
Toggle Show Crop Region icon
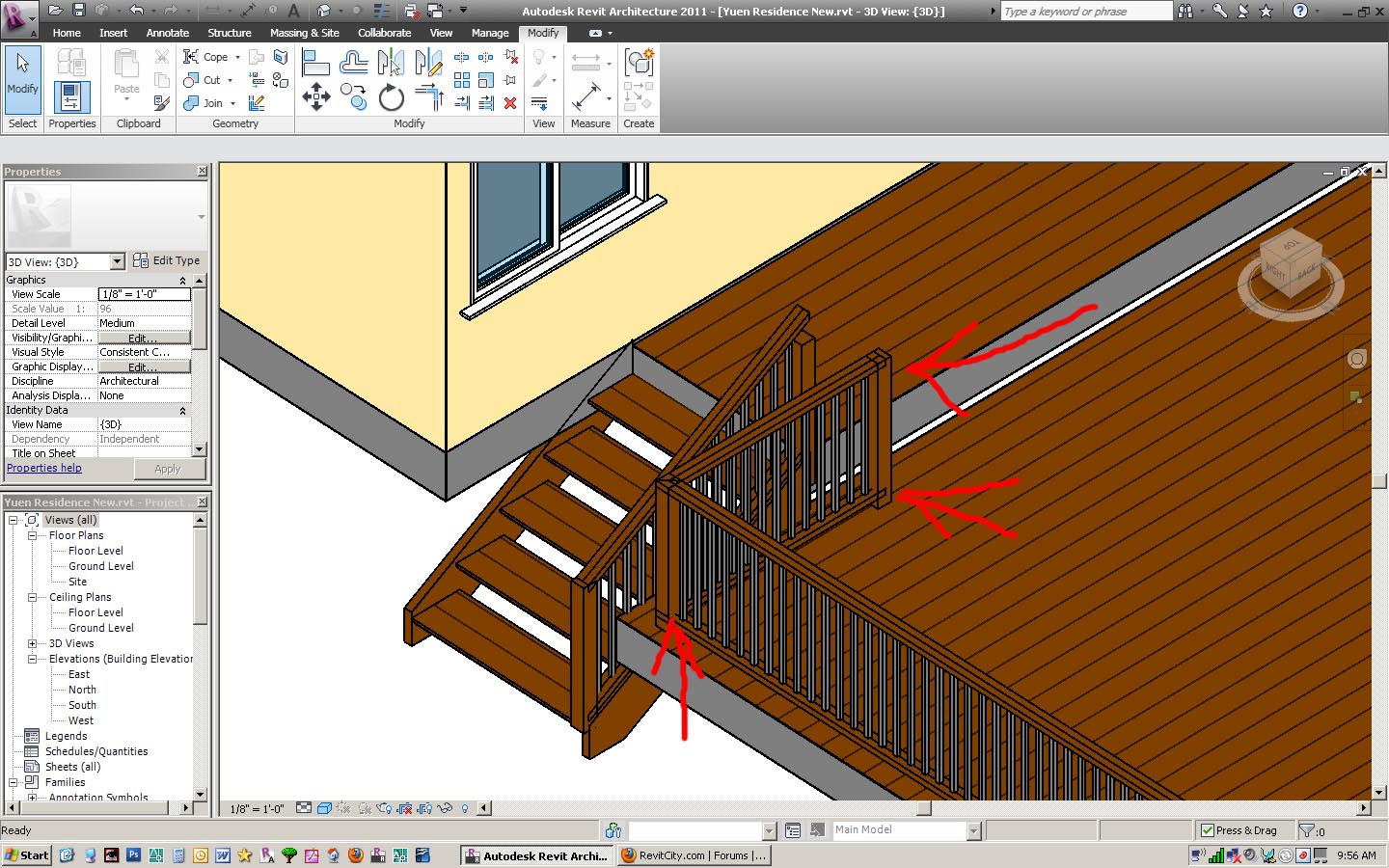click(x=424, y=808)
